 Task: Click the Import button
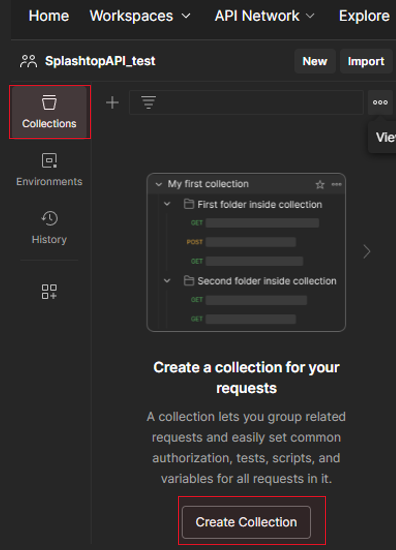pos(366,61)
